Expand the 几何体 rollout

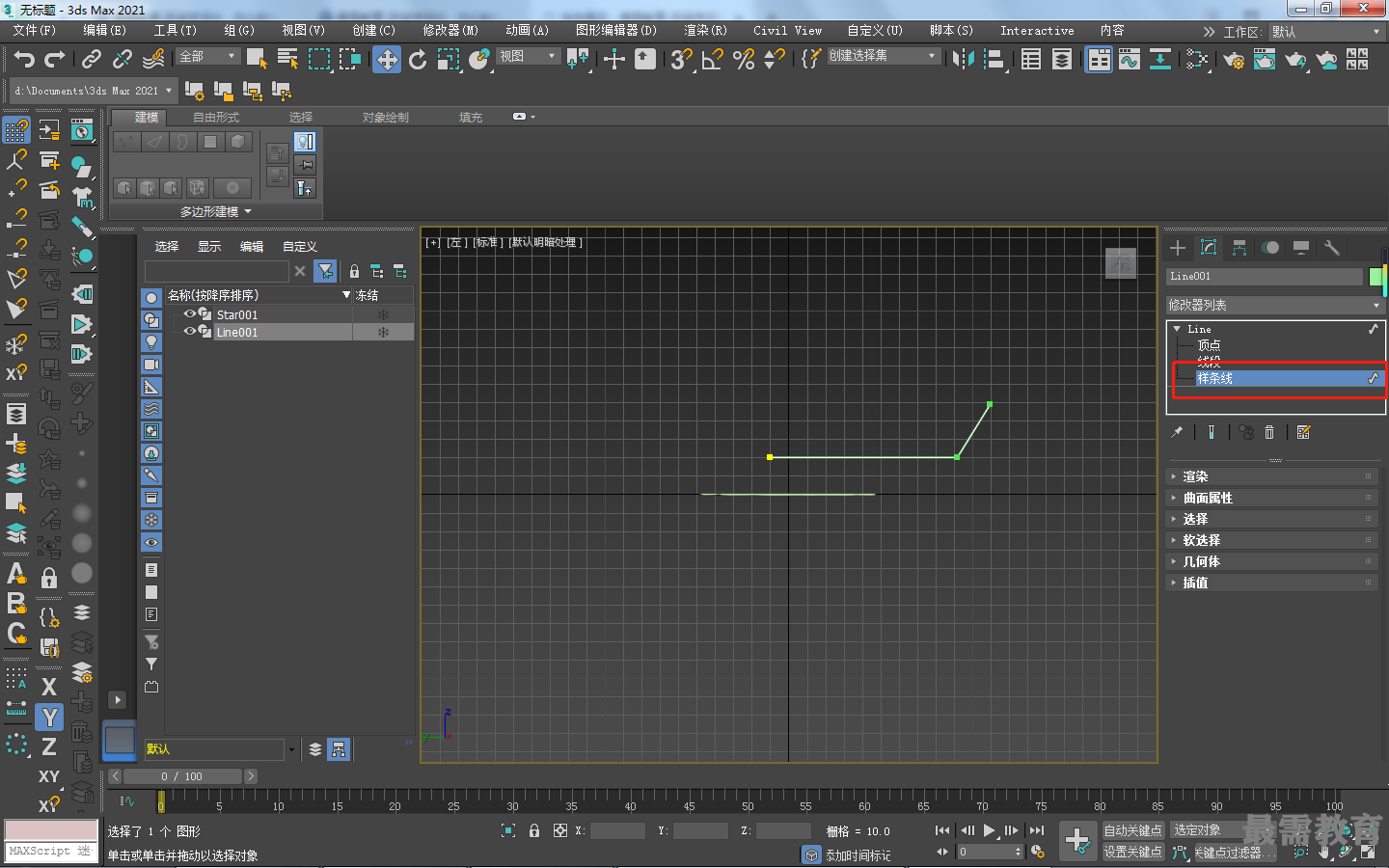click(1275, 561)
